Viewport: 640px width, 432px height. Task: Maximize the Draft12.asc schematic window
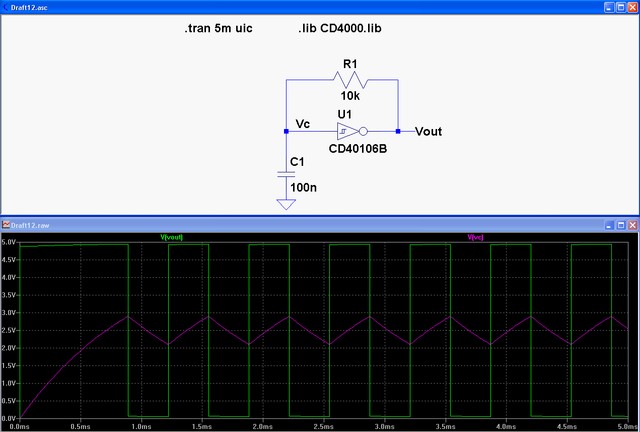[x=621, y=7]
